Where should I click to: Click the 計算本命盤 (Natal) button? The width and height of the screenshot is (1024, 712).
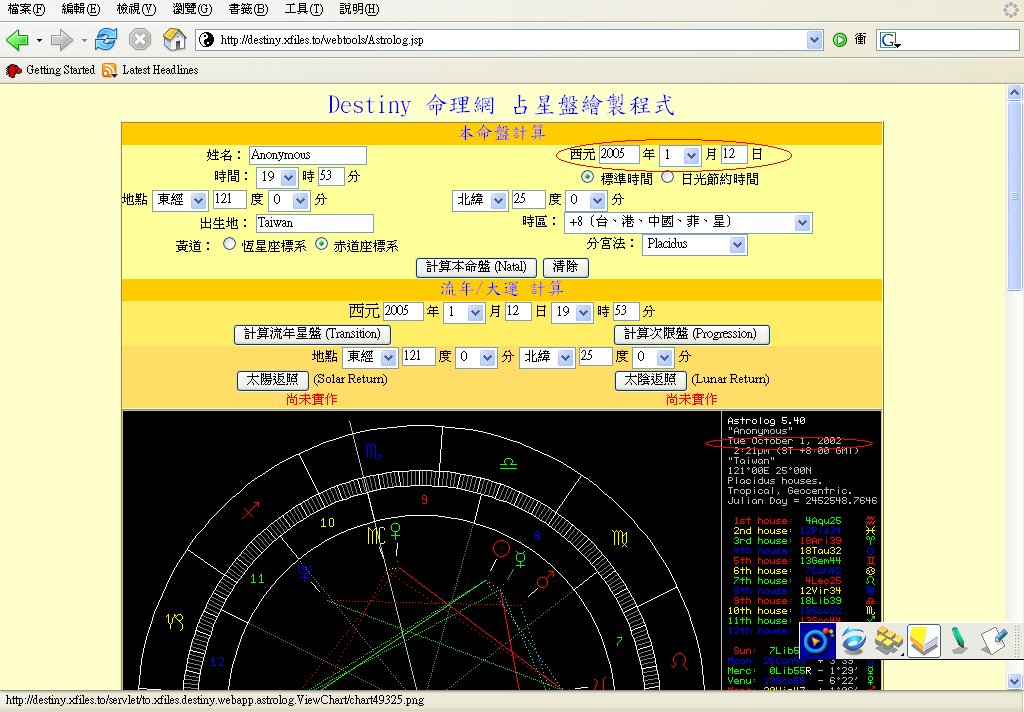(x=475, y=267)
